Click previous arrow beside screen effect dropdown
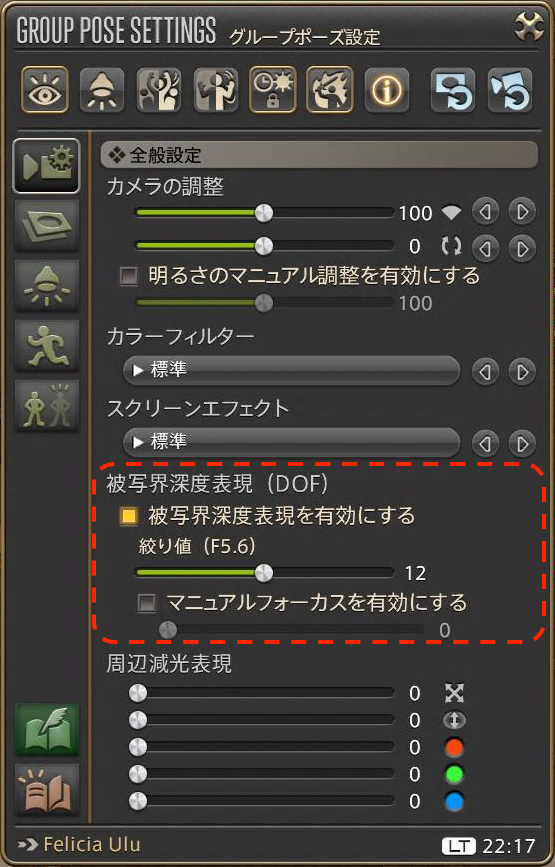The height and width of the screenshot is (867, 555). pos(485,443)
